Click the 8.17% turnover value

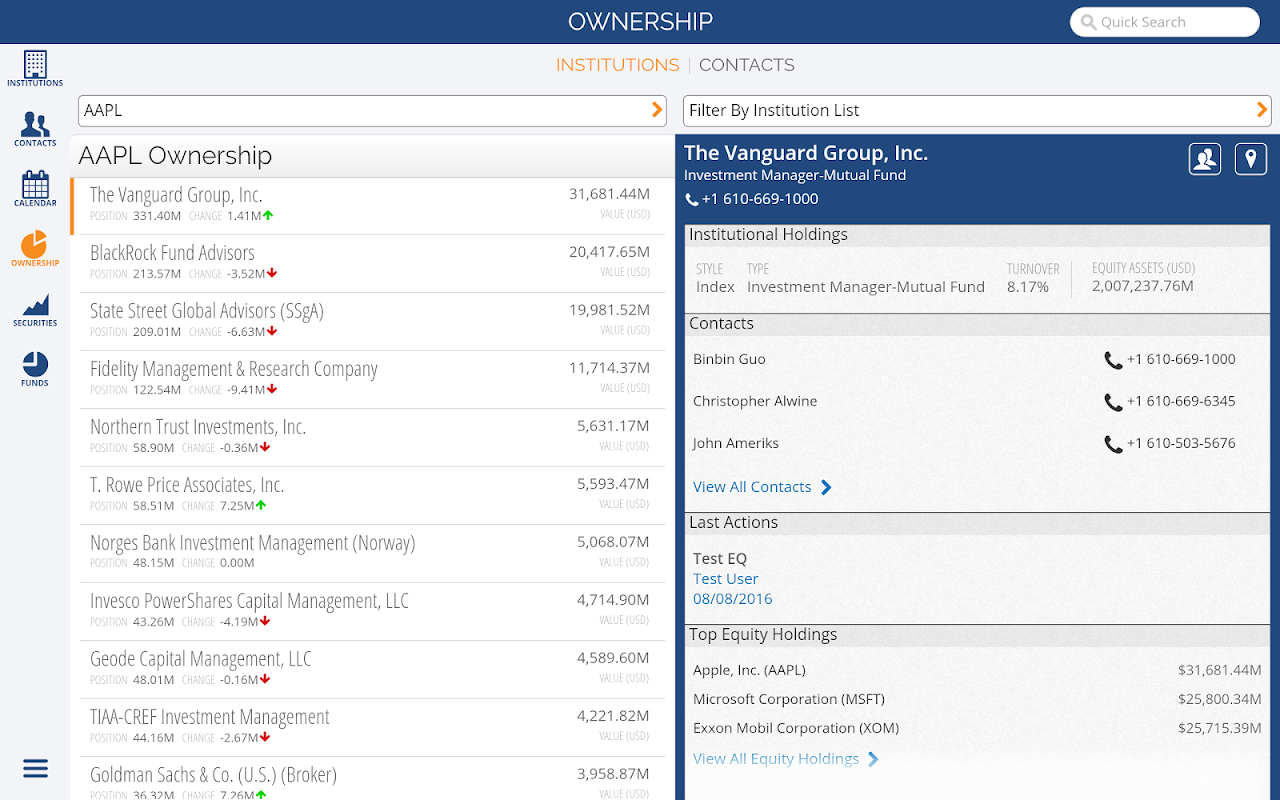coord(1028,287)
